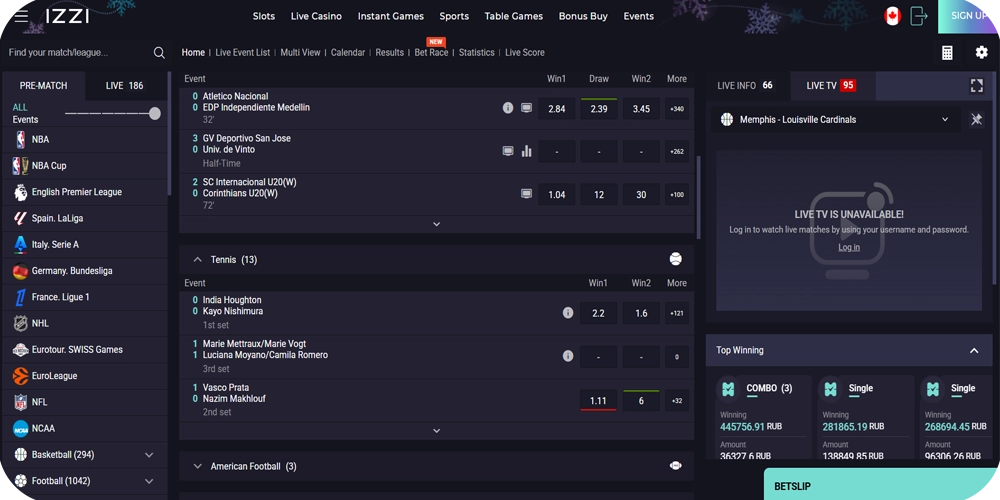
Task: Open statistics chart icon for GV Deportivo San Jose
Action: click(526, 151)
